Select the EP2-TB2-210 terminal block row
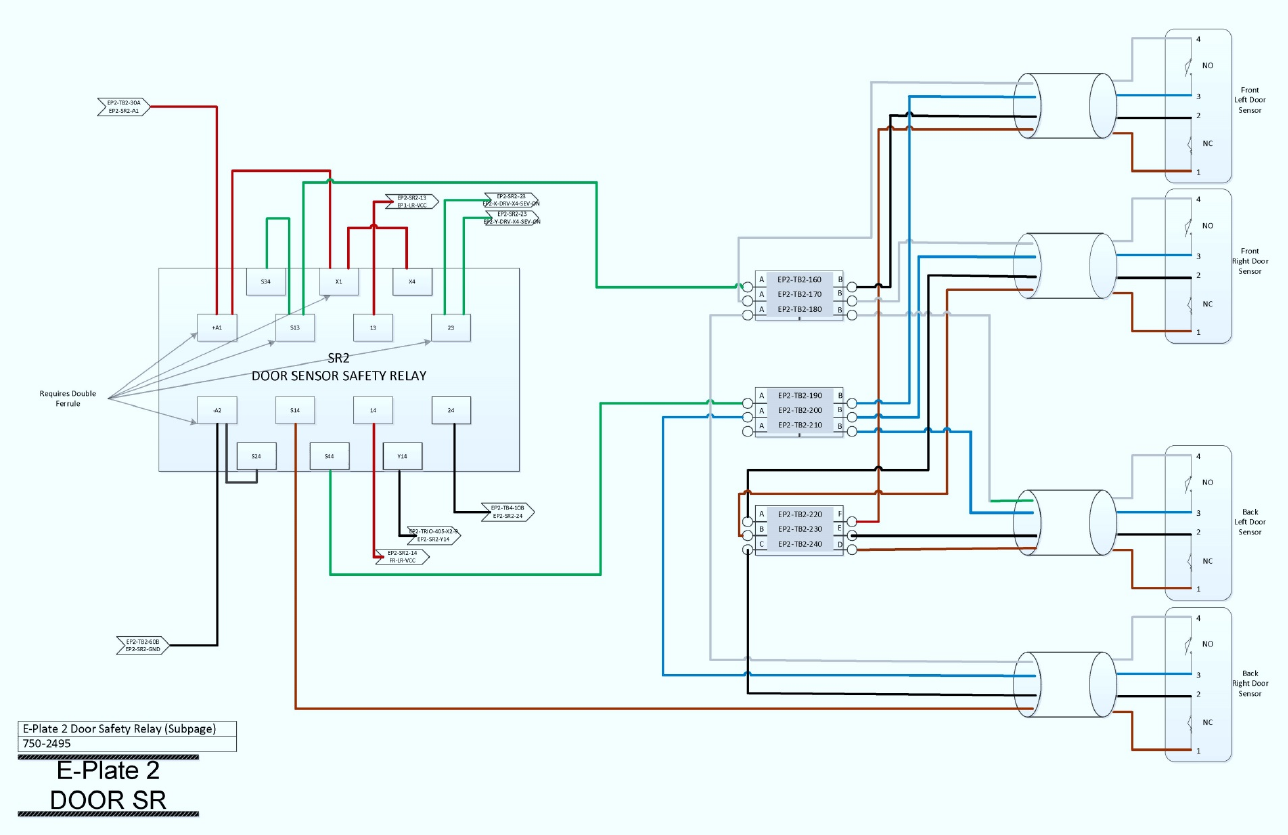This screenshot has width=1288, height=835. point(799,426)
